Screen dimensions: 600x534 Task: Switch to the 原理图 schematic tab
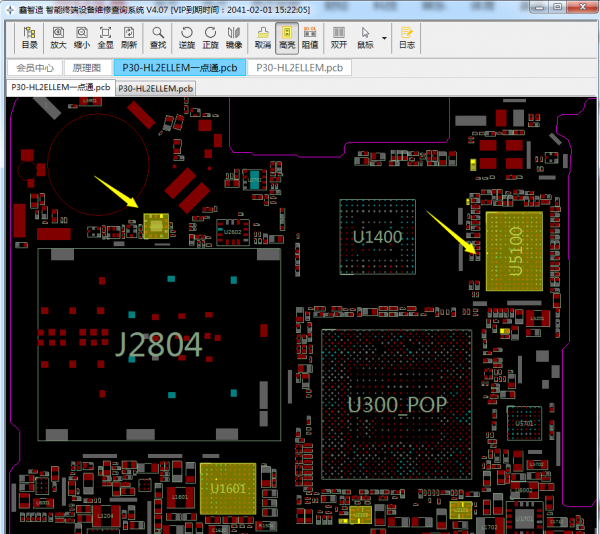point(87,68)
